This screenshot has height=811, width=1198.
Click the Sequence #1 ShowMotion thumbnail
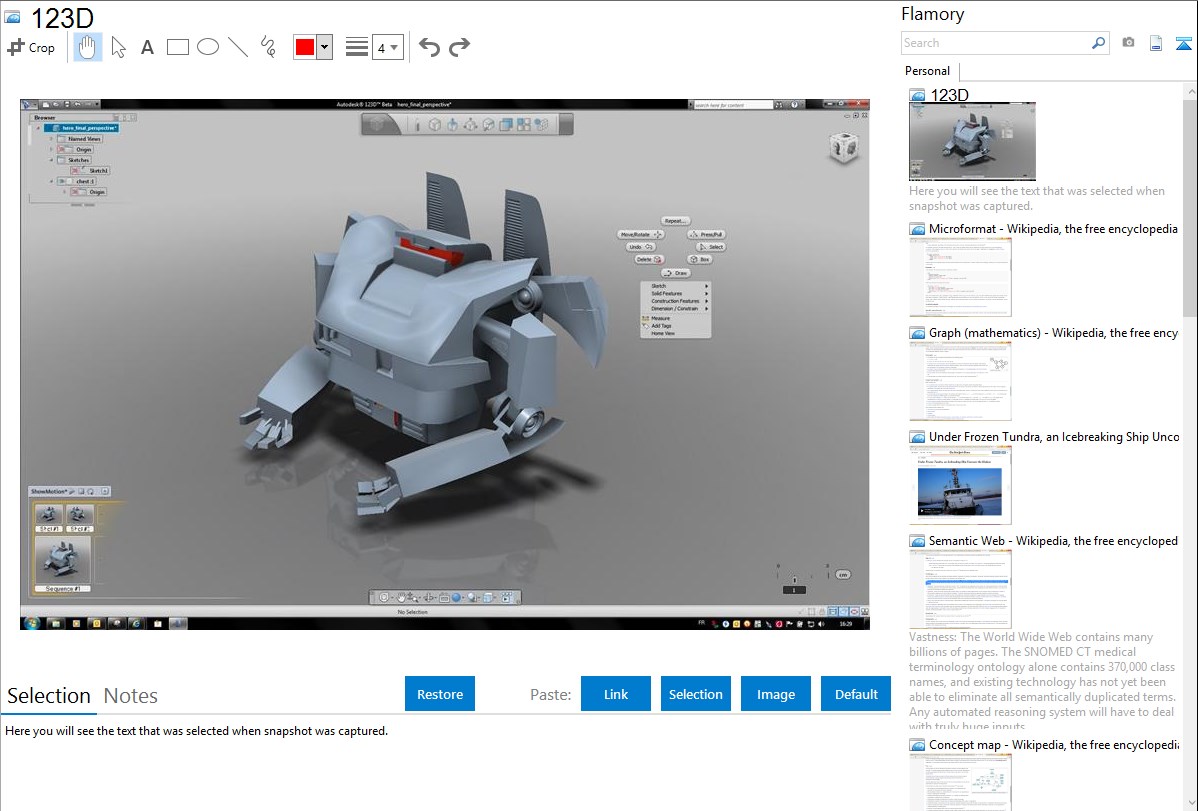(x=63, y=564)
